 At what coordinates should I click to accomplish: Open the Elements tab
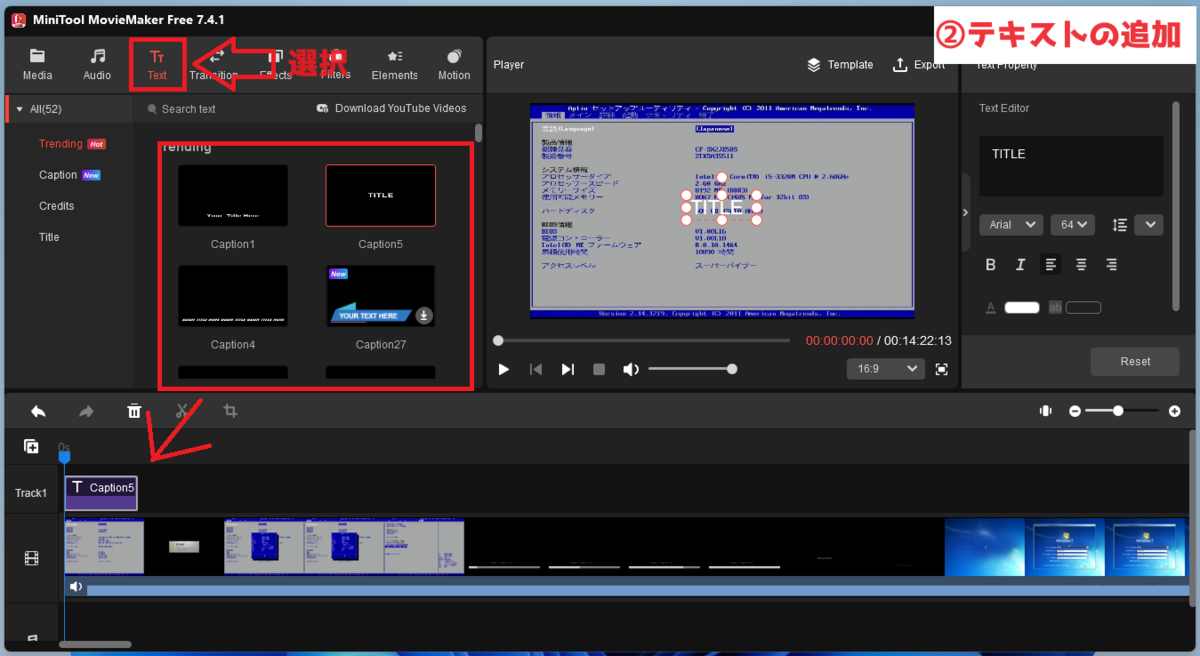pos(395,64)
